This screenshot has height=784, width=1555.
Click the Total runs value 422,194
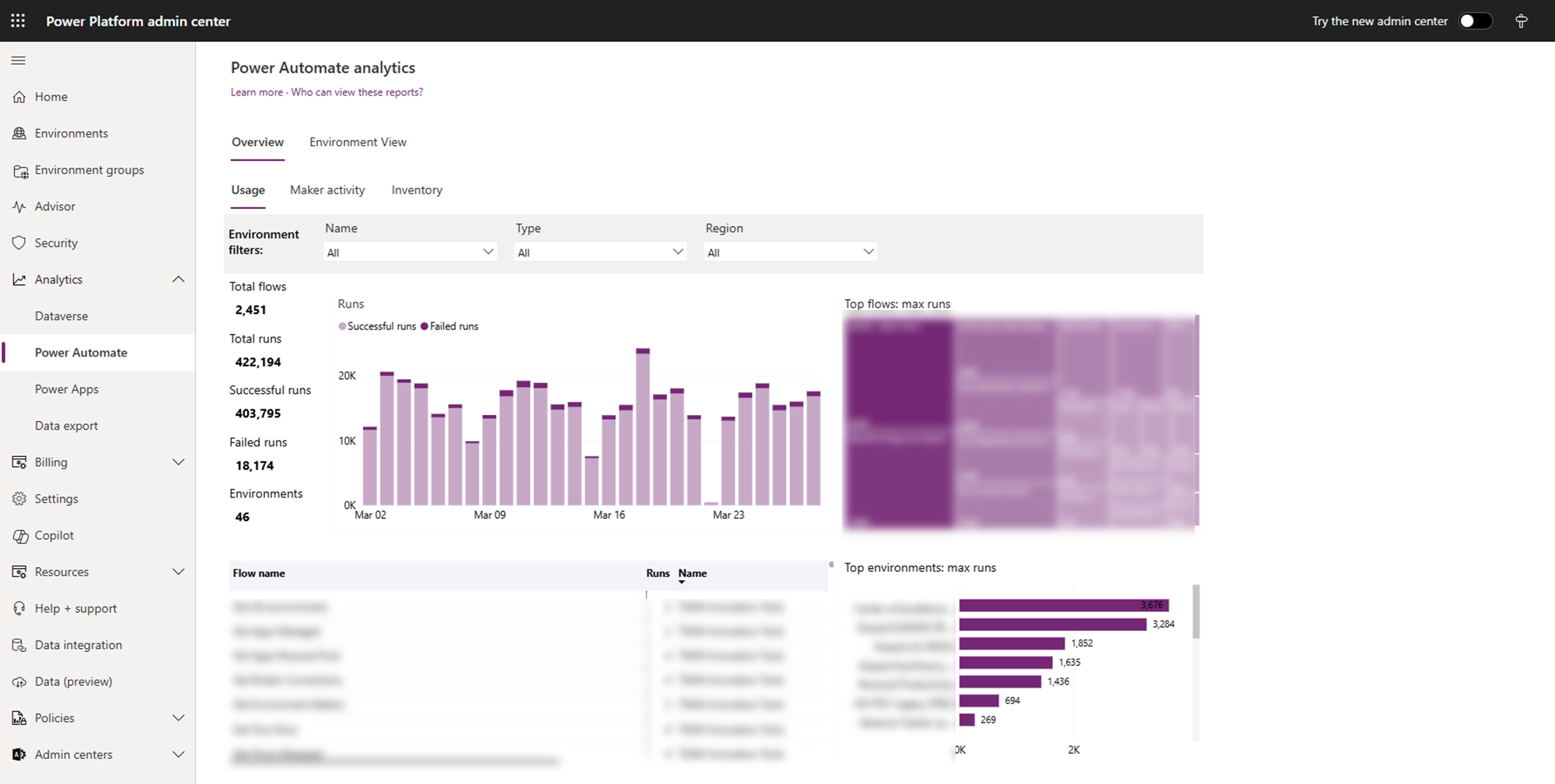pos(258,362)
